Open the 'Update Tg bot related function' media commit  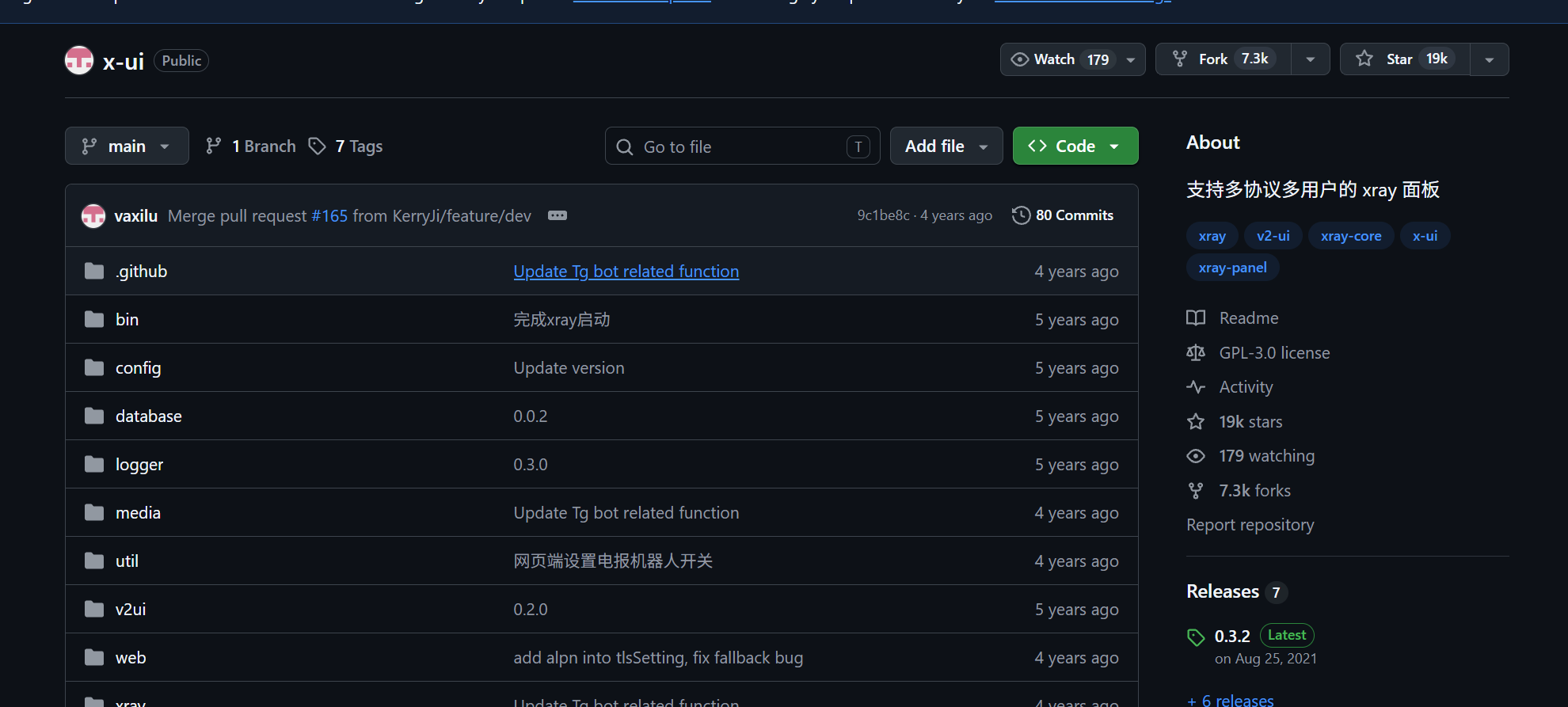(x=626, y=513)
